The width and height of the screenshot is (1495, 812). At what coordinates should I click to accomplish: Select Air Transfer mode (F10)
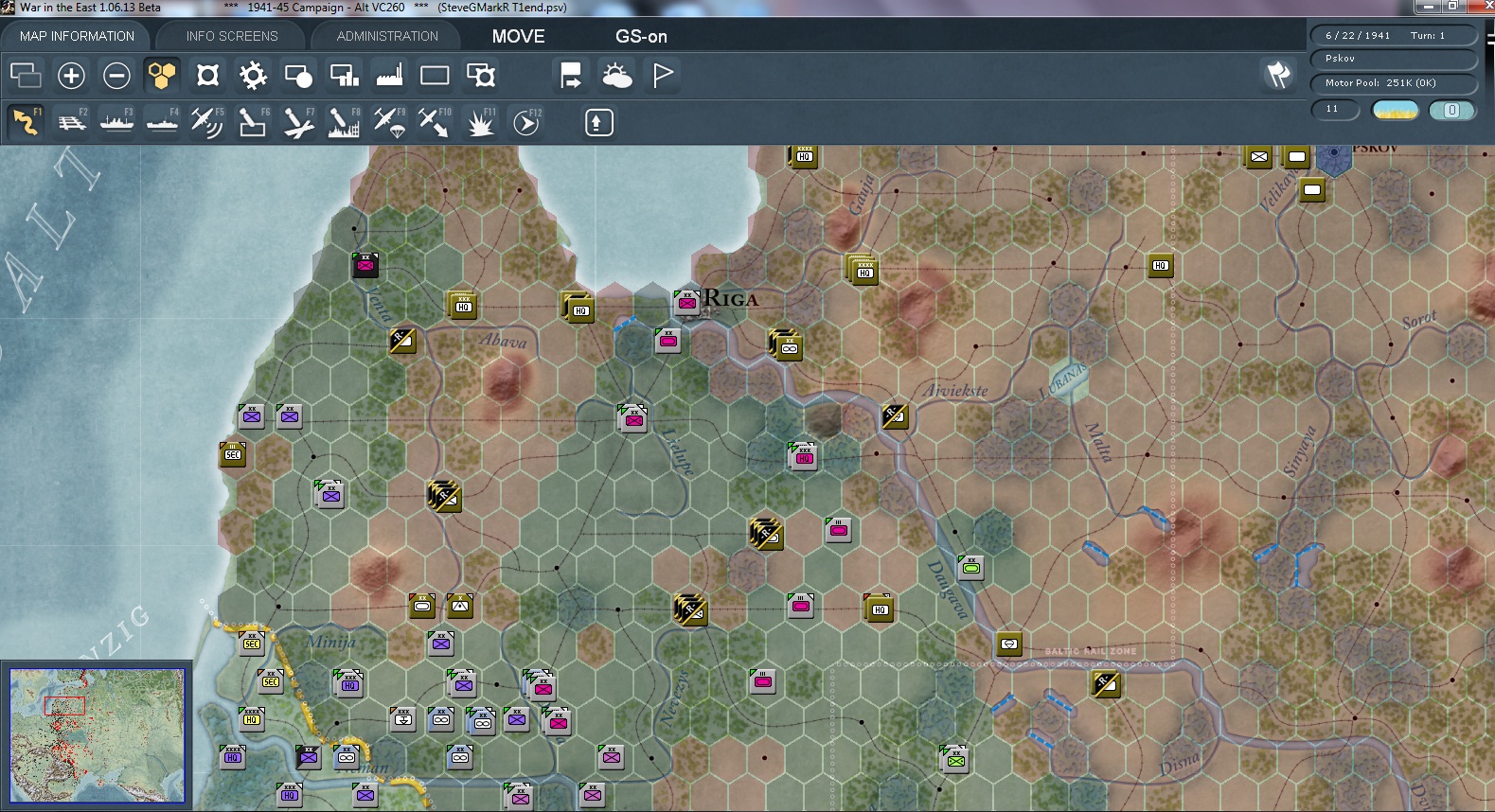[x=435, y=122]
